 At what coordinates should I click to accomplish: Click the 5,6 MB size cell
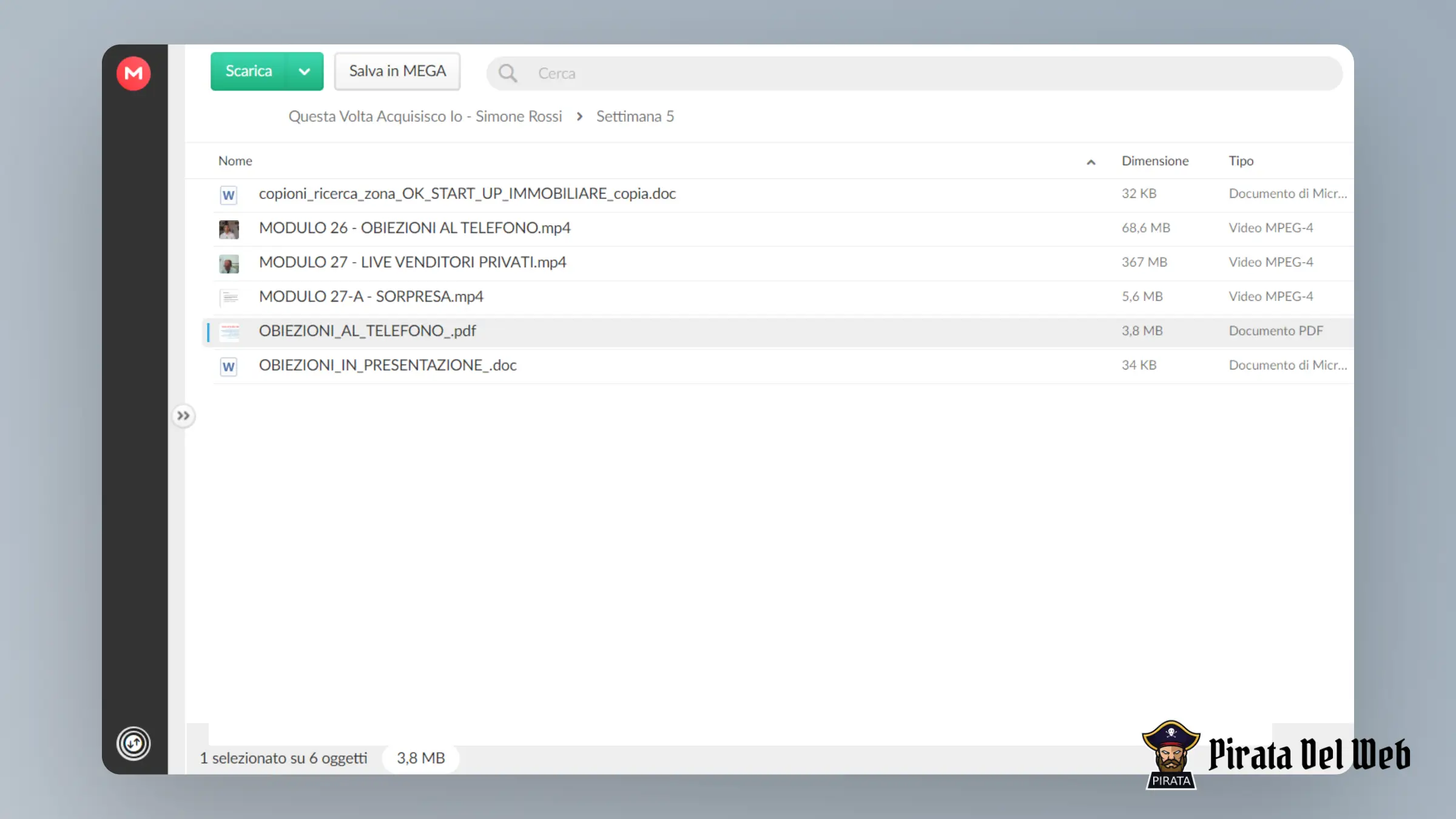click(x=1142, y=297)
